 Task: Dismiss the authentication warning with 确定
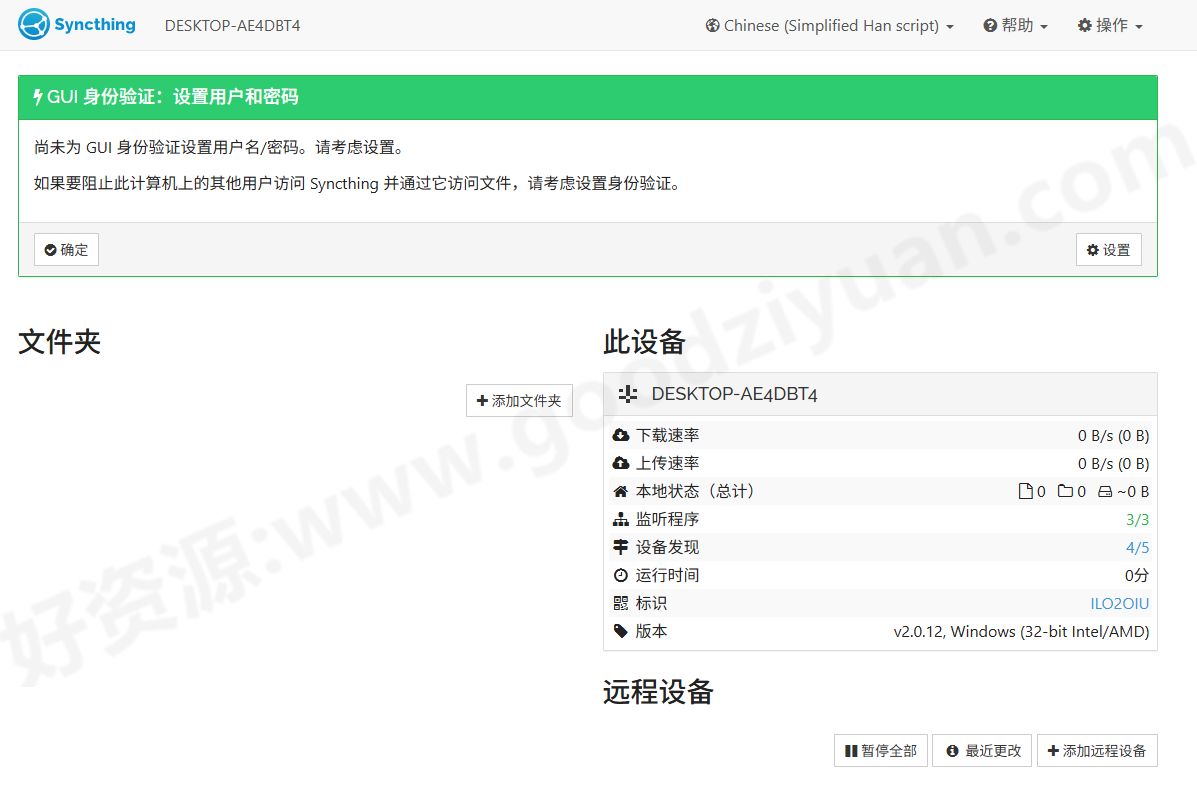[x=66, y=249]
